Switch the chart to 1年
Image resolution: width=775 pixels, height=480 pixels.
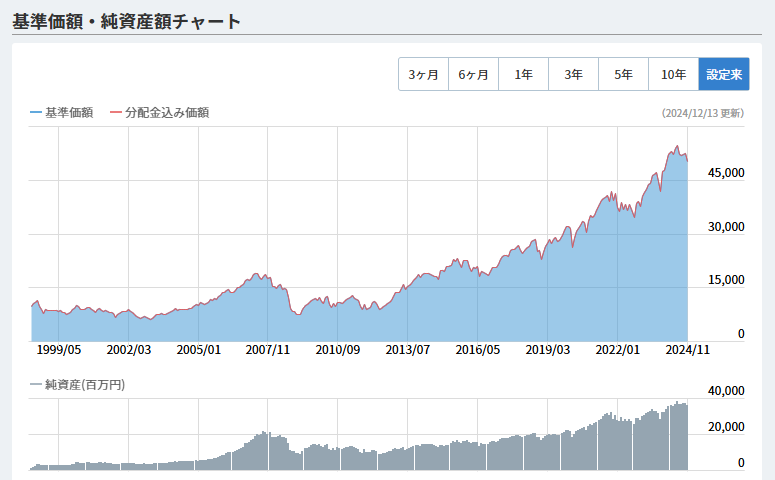(x=523, y=74)
